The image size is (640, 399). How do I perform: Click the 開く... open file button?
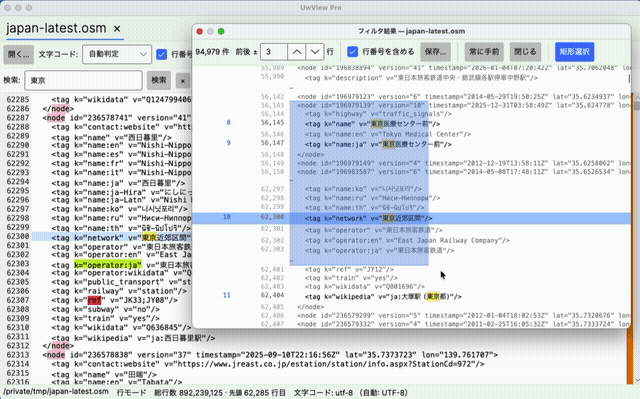[x=19, y=54]
